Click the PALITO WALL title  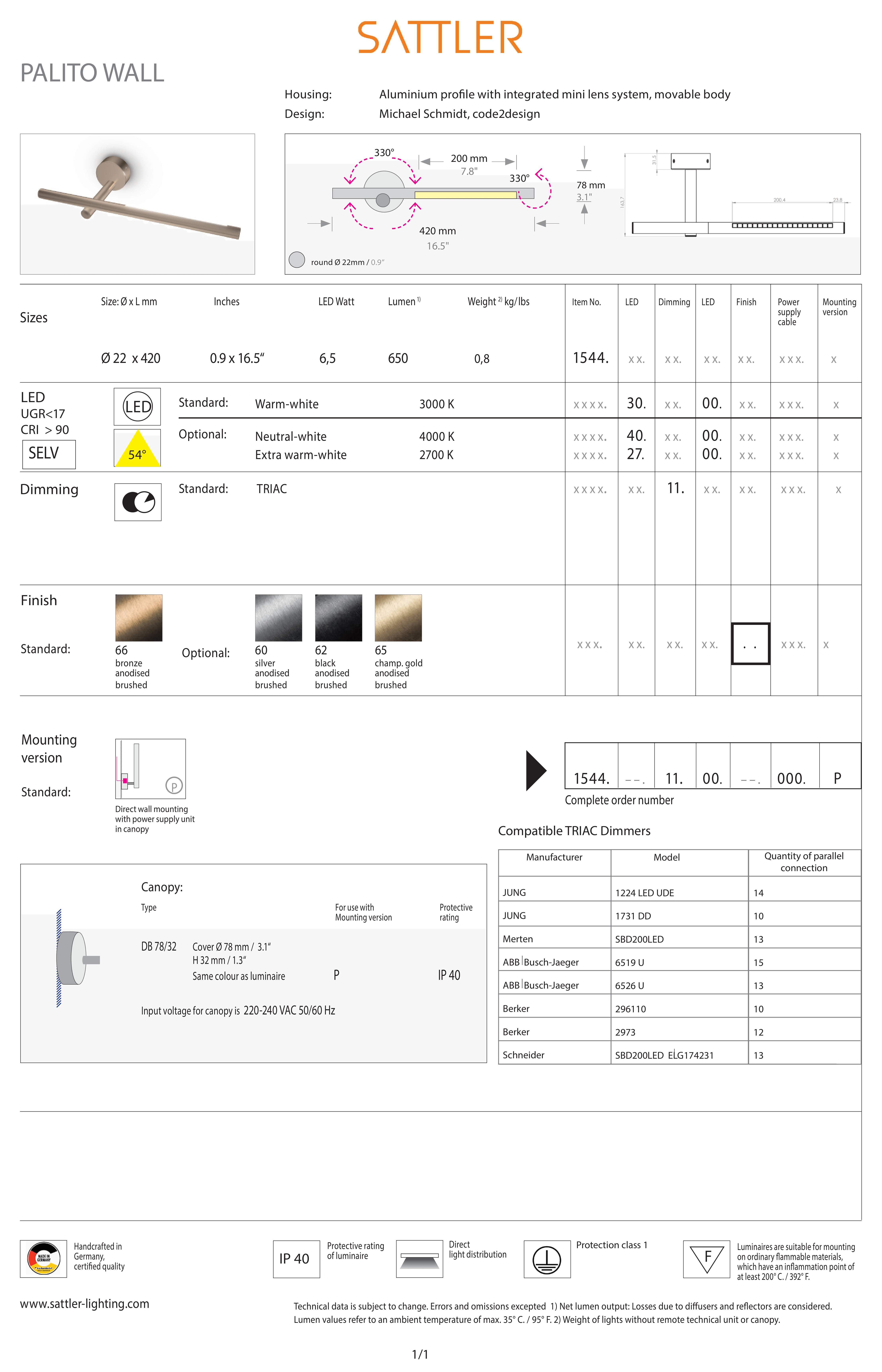click(92, 73)
